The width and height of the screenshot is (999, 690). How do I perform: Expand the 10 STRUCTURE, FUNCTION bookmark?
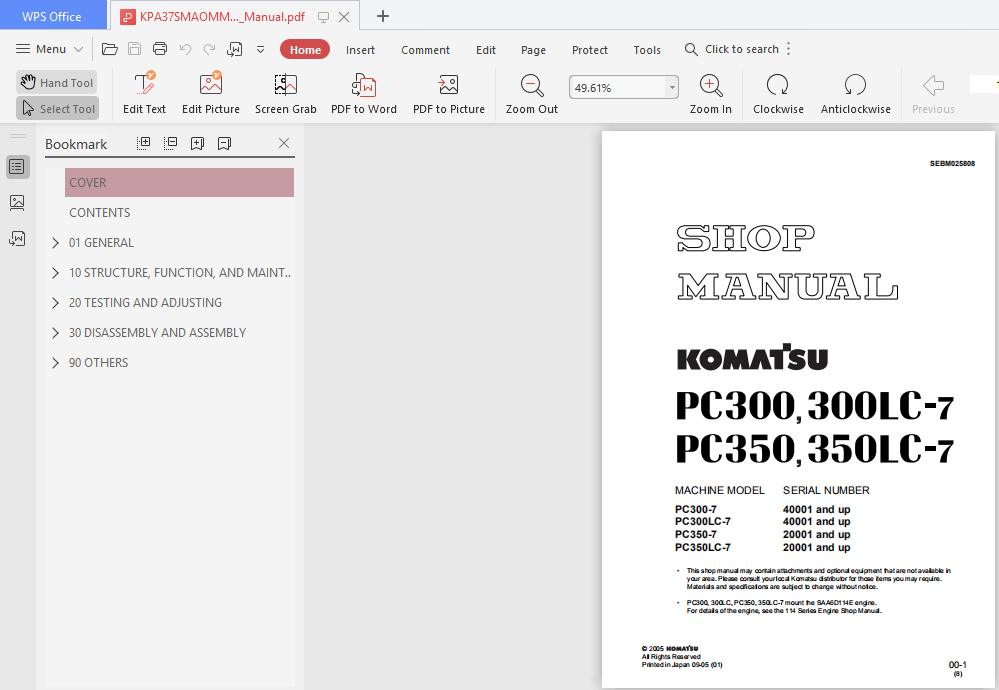click(55, 273)
